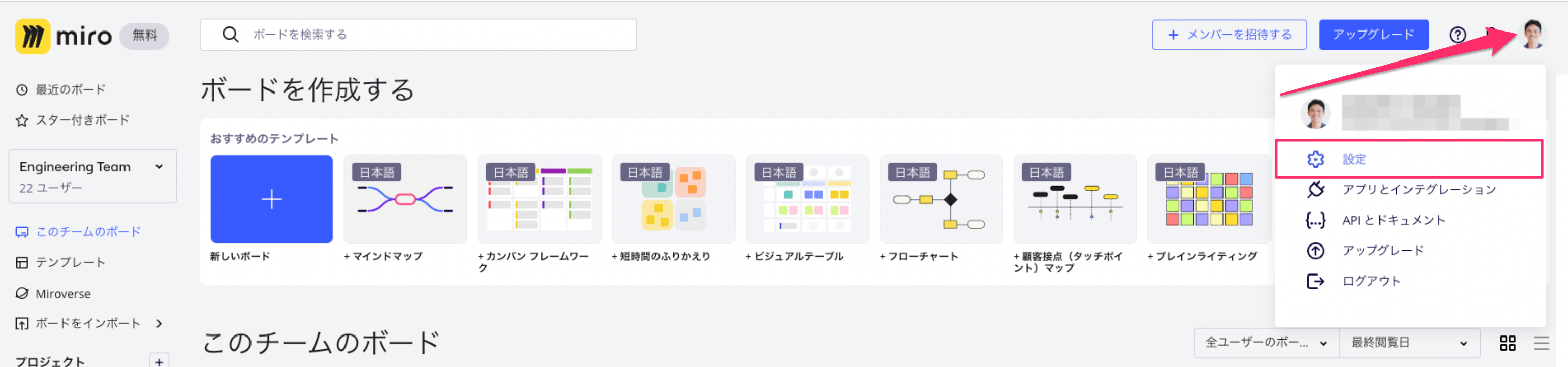
Task: Open スター付きボード in sidebar
Action: click(x=73, y=120)
